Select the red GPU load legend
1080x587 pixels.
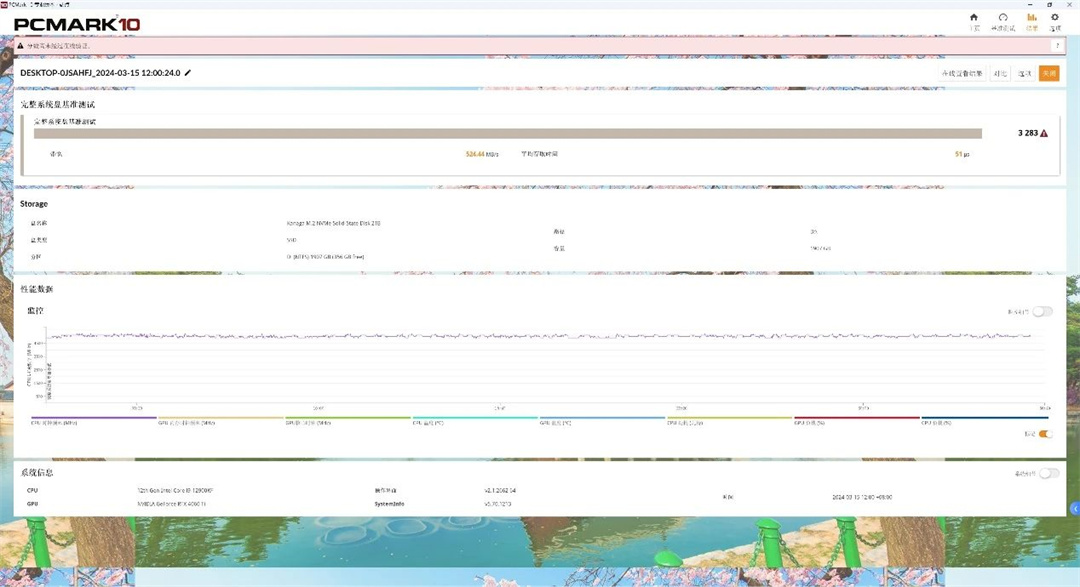(x=856, y=420)
